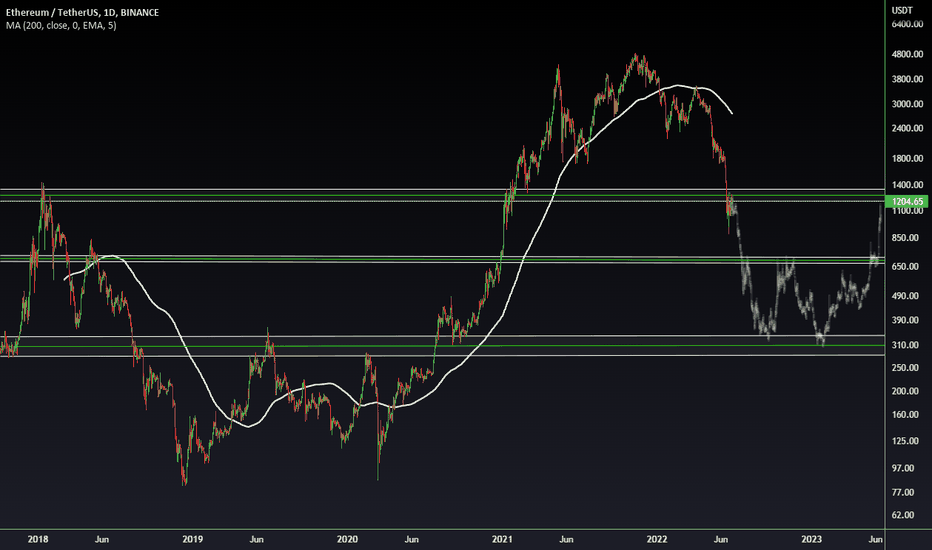
Task: Click the 390.00 price axis label
Action: point(907,320)
